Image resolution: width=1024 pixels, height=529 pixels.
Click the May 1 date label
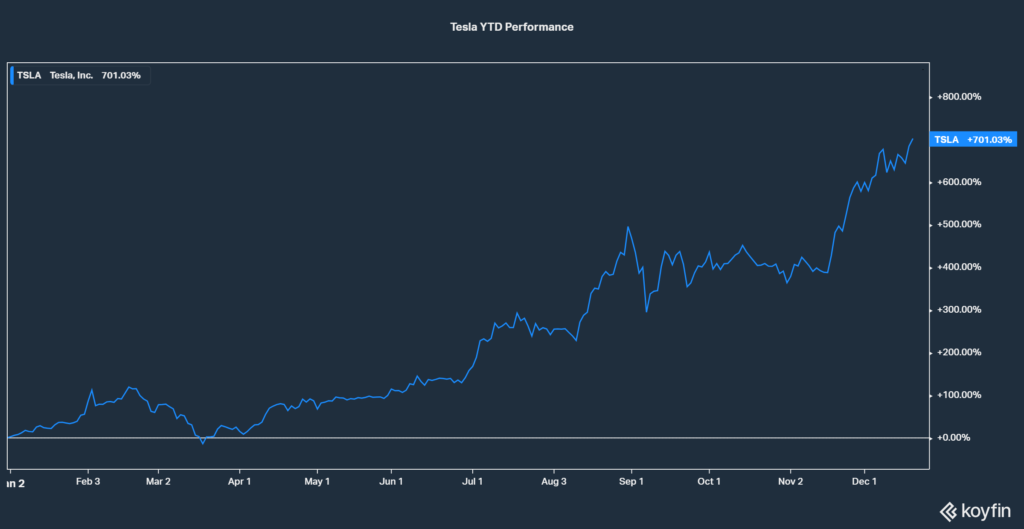(x=317, y=482)
